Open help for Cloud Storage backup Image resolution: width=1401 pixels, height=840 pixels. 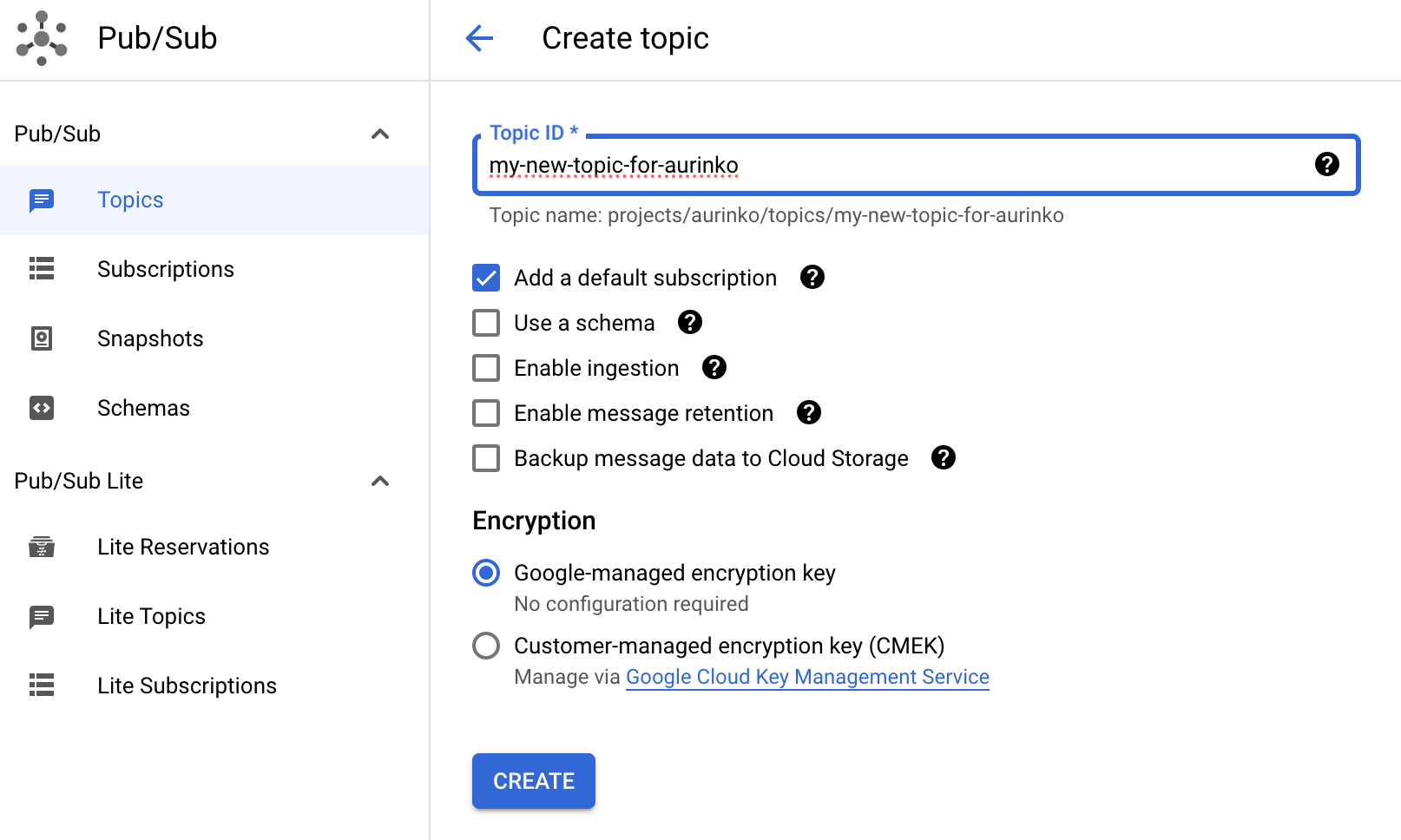click(x=943, y=457)
